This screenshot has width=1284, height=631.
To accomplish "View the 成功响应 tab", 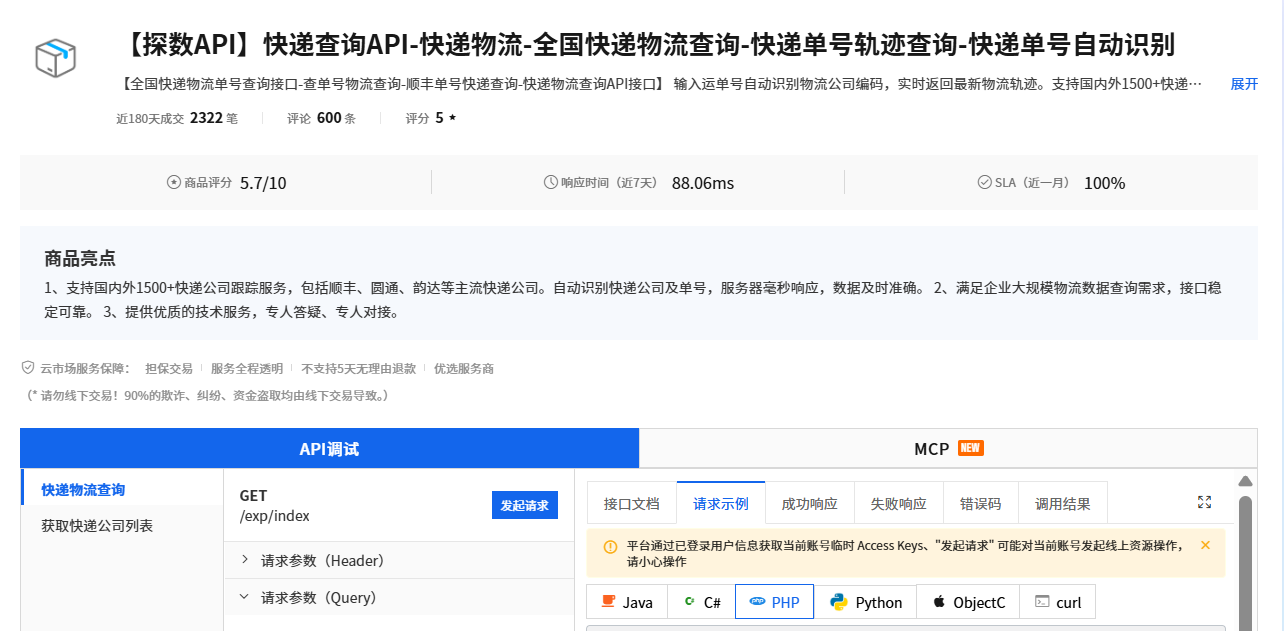I will [808, 503].
